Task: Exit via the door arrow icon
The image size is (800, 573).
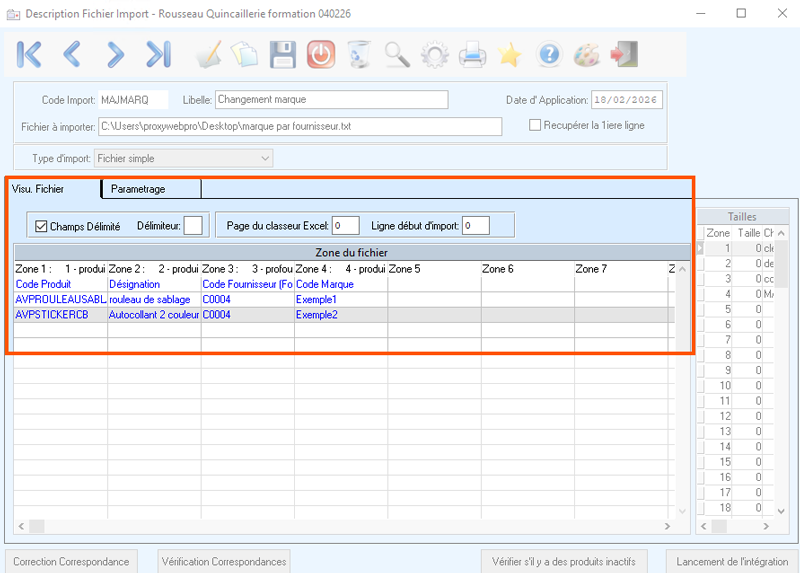Action: (x=624, y=54)
